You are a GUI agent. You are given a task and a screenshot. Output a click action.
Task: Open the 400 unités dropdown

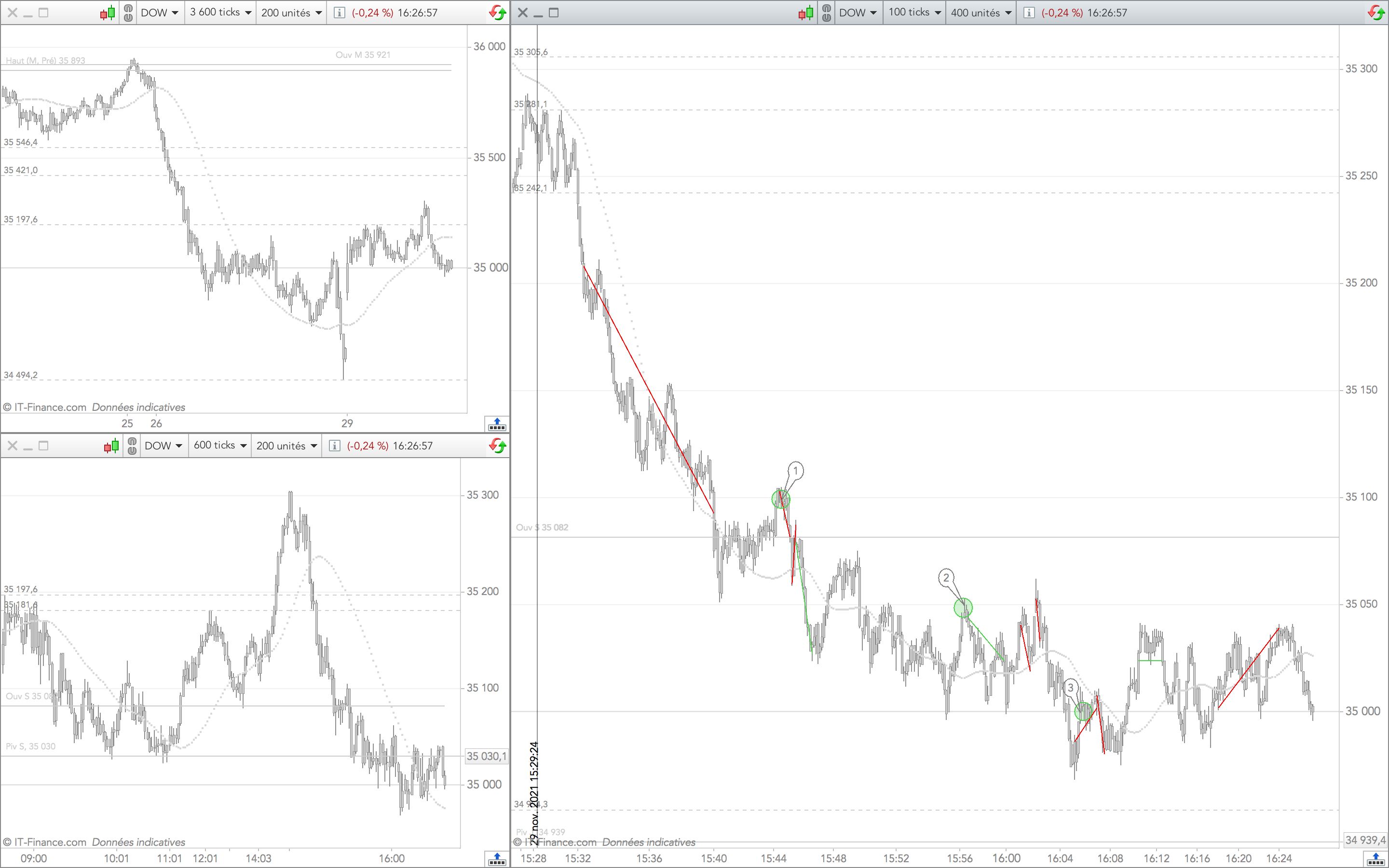[x=980, y=13]
